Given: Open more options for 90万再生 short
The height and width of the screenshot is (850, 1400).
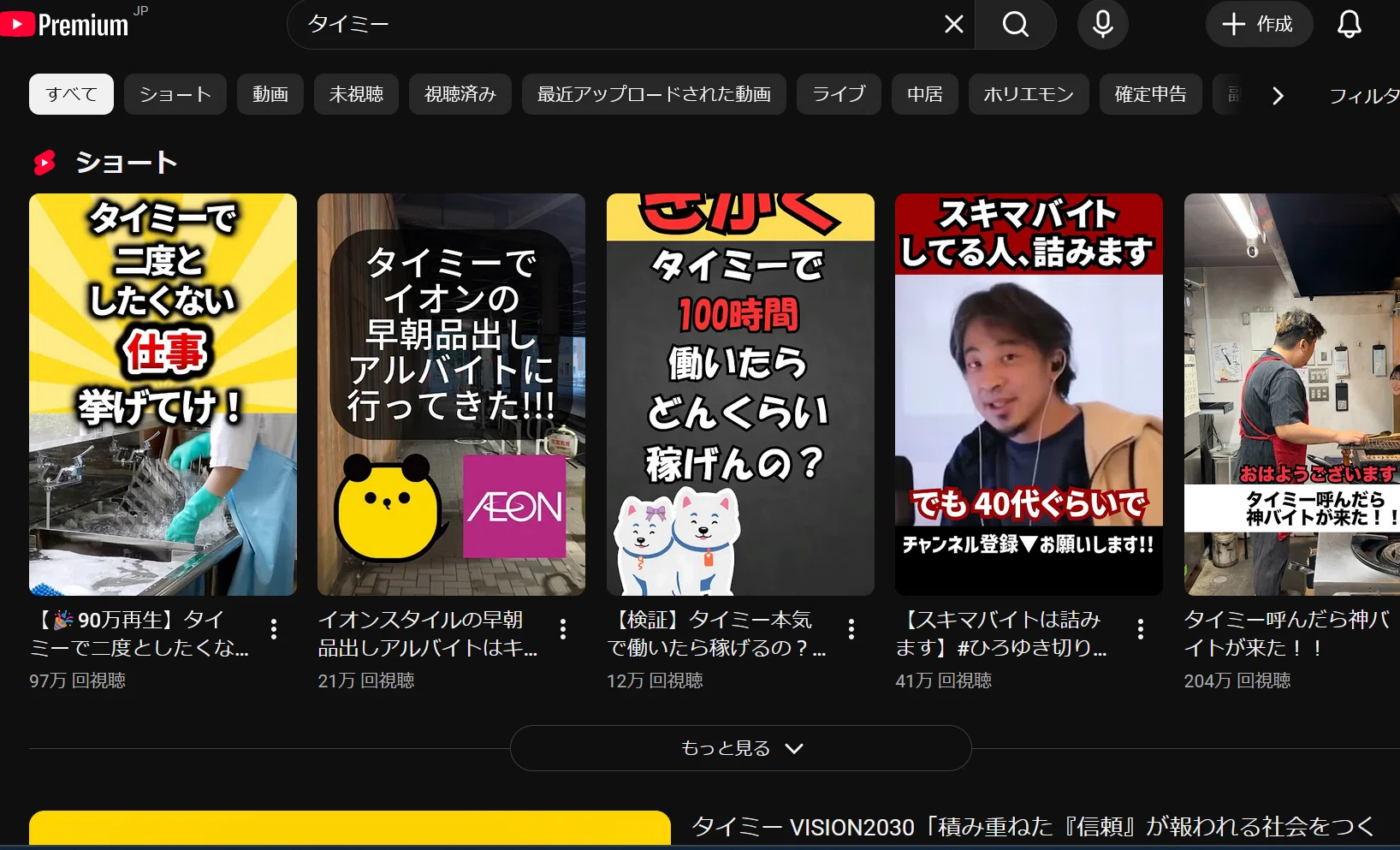Looking at the screenshot, I should coord(274,629).
